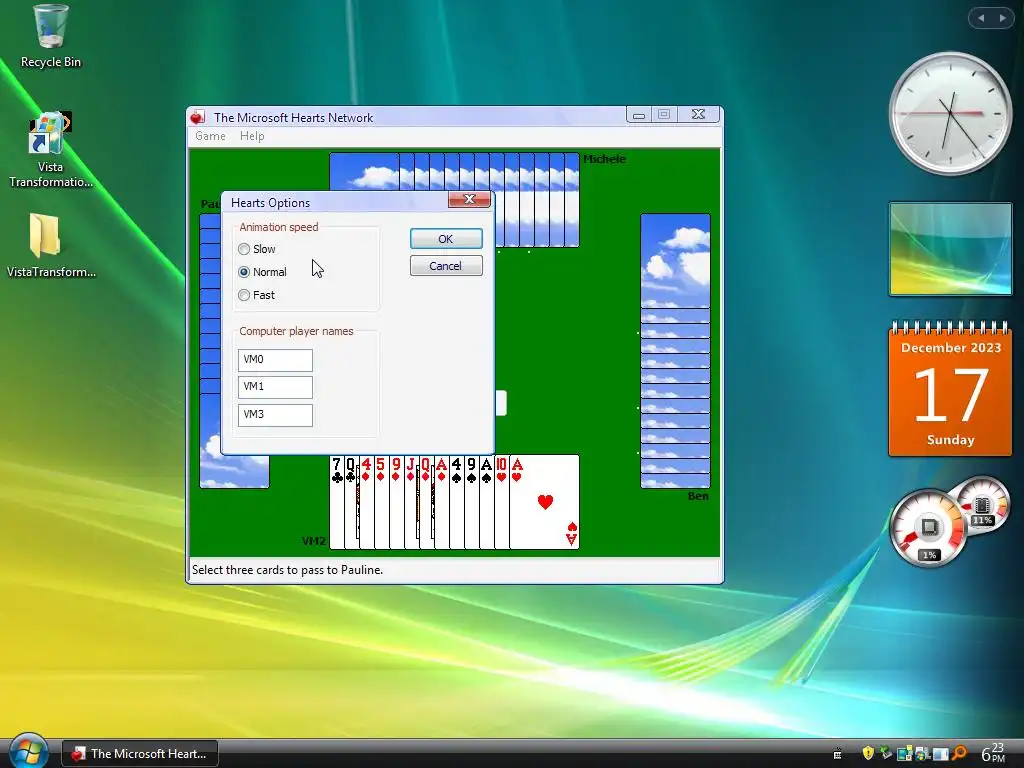This screenshot has height=768, width=1024.
Task: Cancel the Hearts Options dialog
Action: pyautogui.click(x=446, y=266)
